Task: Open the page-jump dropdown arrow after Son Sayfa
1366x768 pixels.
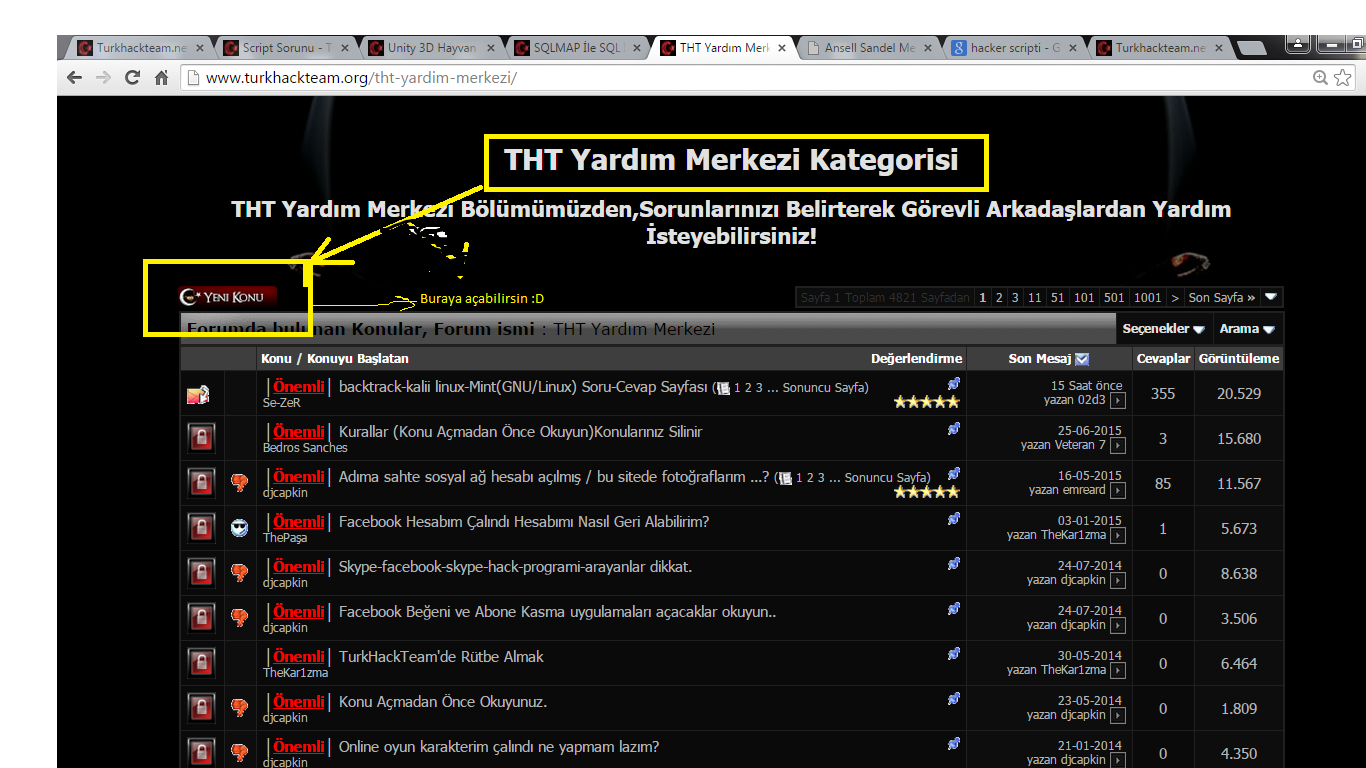Action: (x=1271, y=297)
